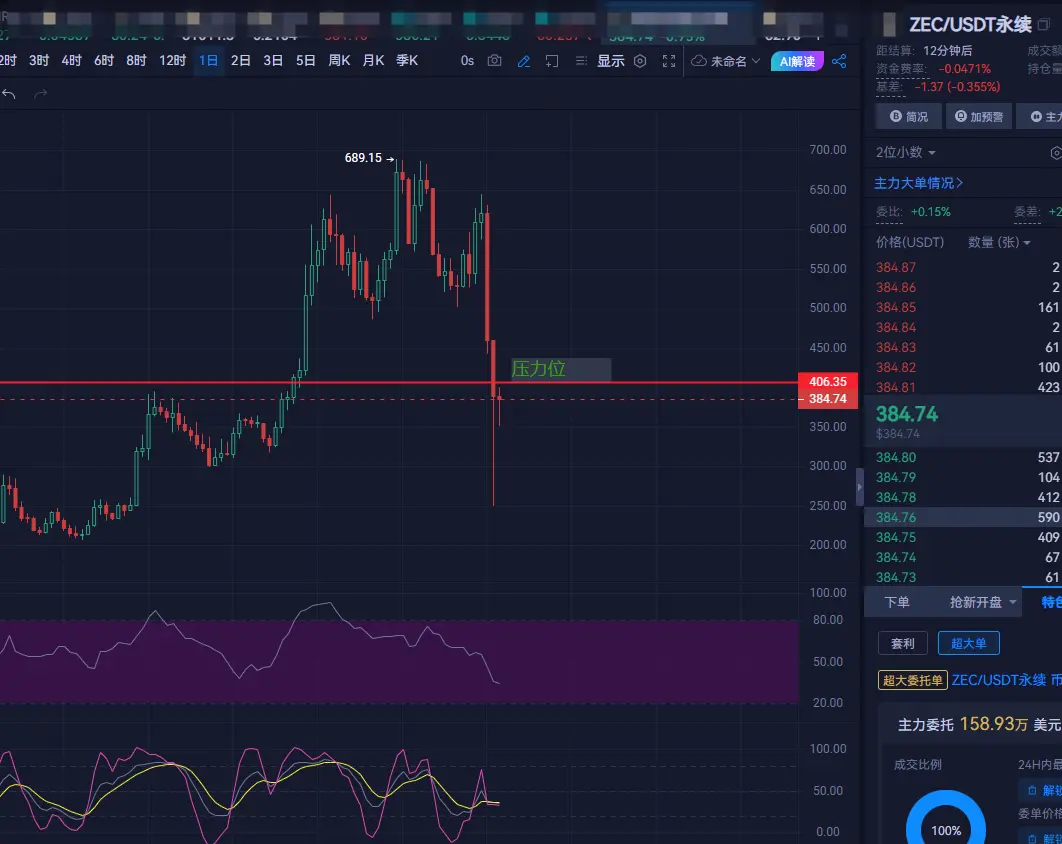
Task: Select the 月K timeframe
Action: (373, 61)
